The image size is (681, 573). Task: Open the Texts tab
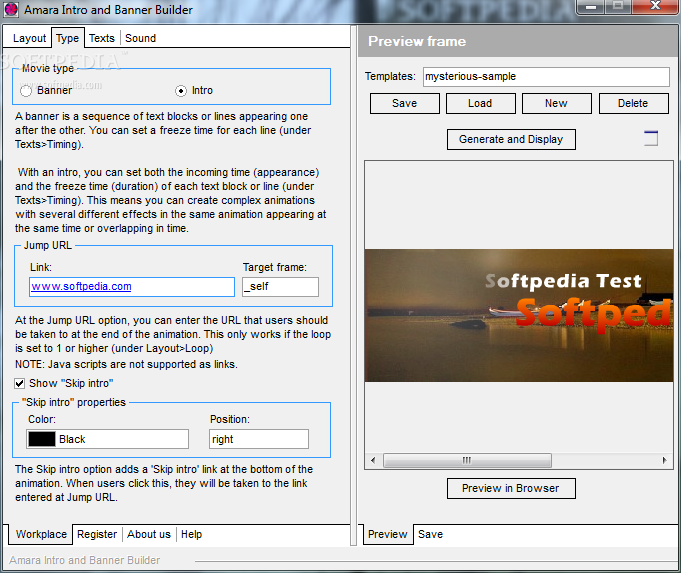pos(102,38)
